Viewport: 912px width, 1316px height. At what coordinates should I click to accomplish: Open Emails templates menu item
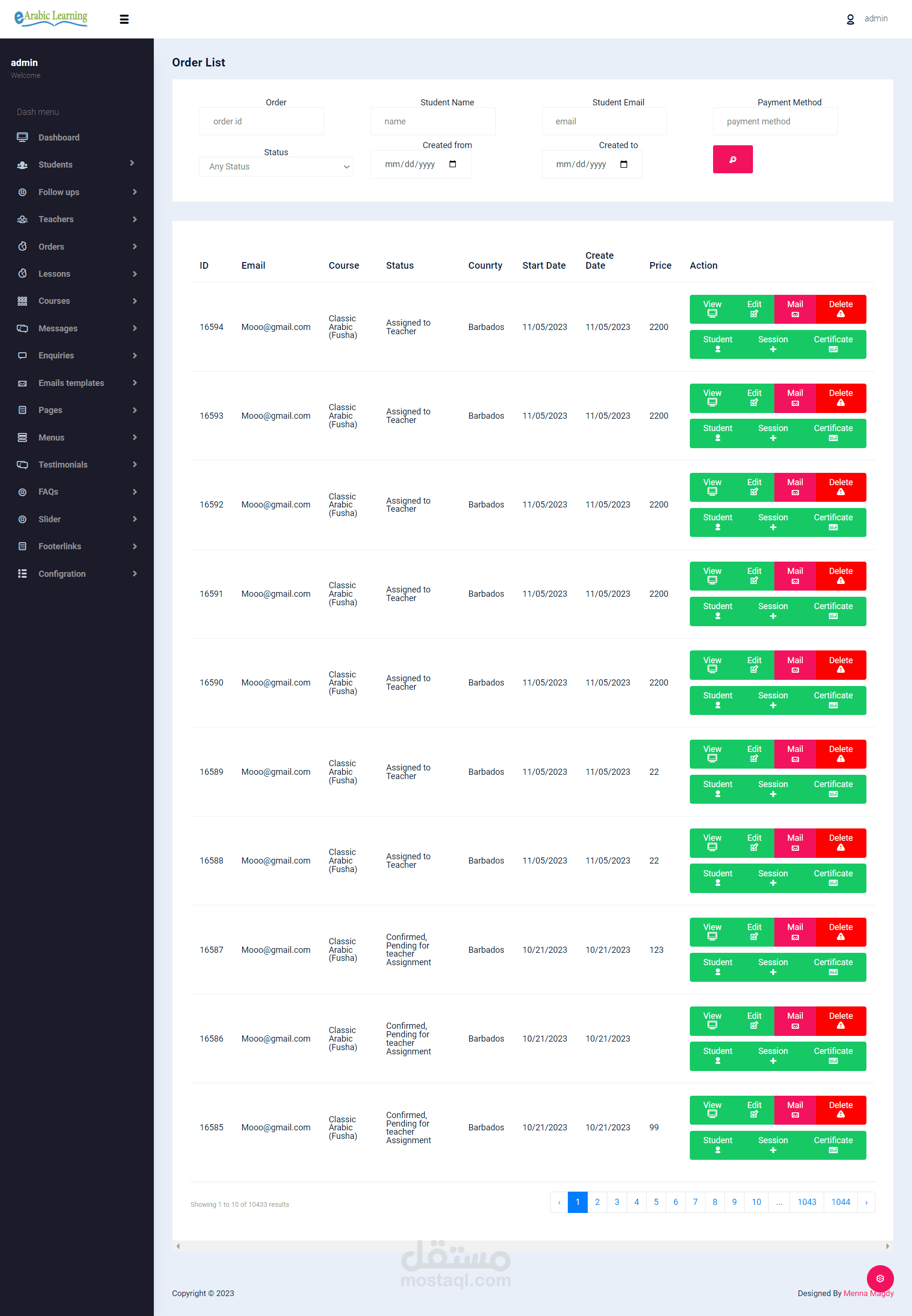pyautogui.click(x=71, y=383)
